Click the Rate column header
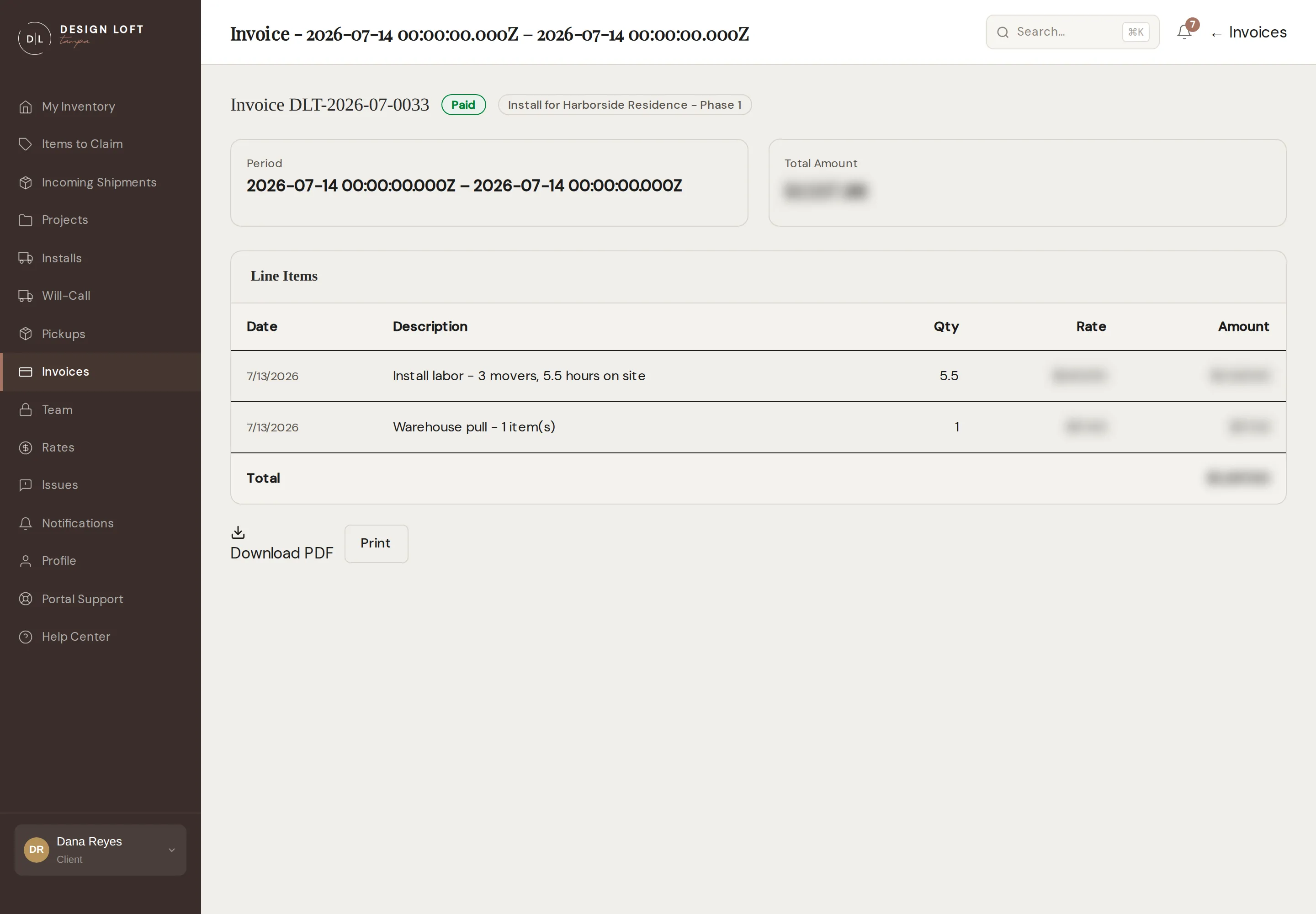This screenshot has width=1316, height=914. (1091, 326)
